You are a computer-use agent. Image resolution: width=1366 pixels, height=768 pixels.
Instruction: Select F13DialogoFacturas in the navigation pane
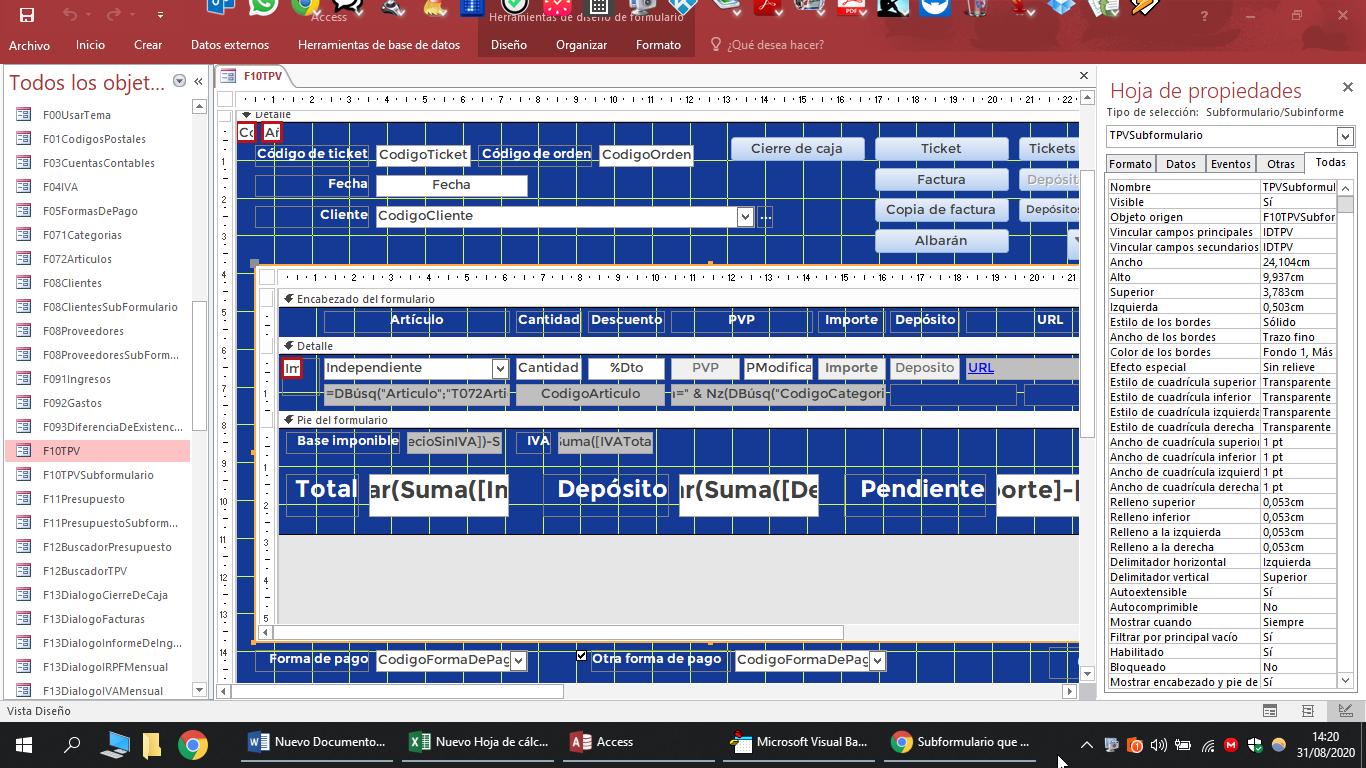[x=93, y=619]
